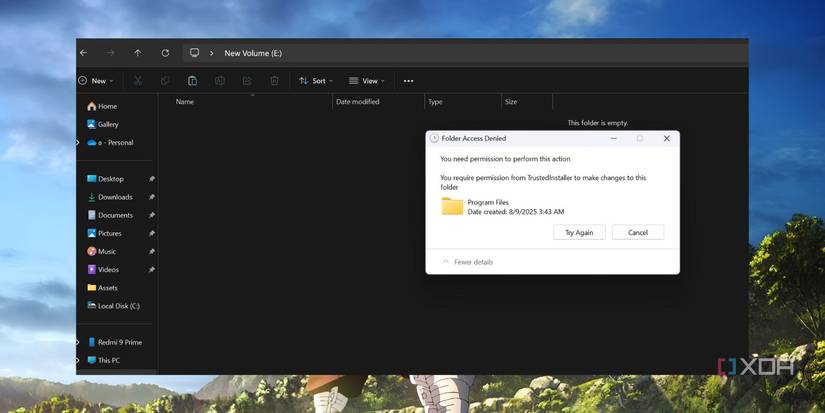Unpin Documents using its pin icon
The height and width of the screenshot is (413, 825).
click(x=152, y=215)
